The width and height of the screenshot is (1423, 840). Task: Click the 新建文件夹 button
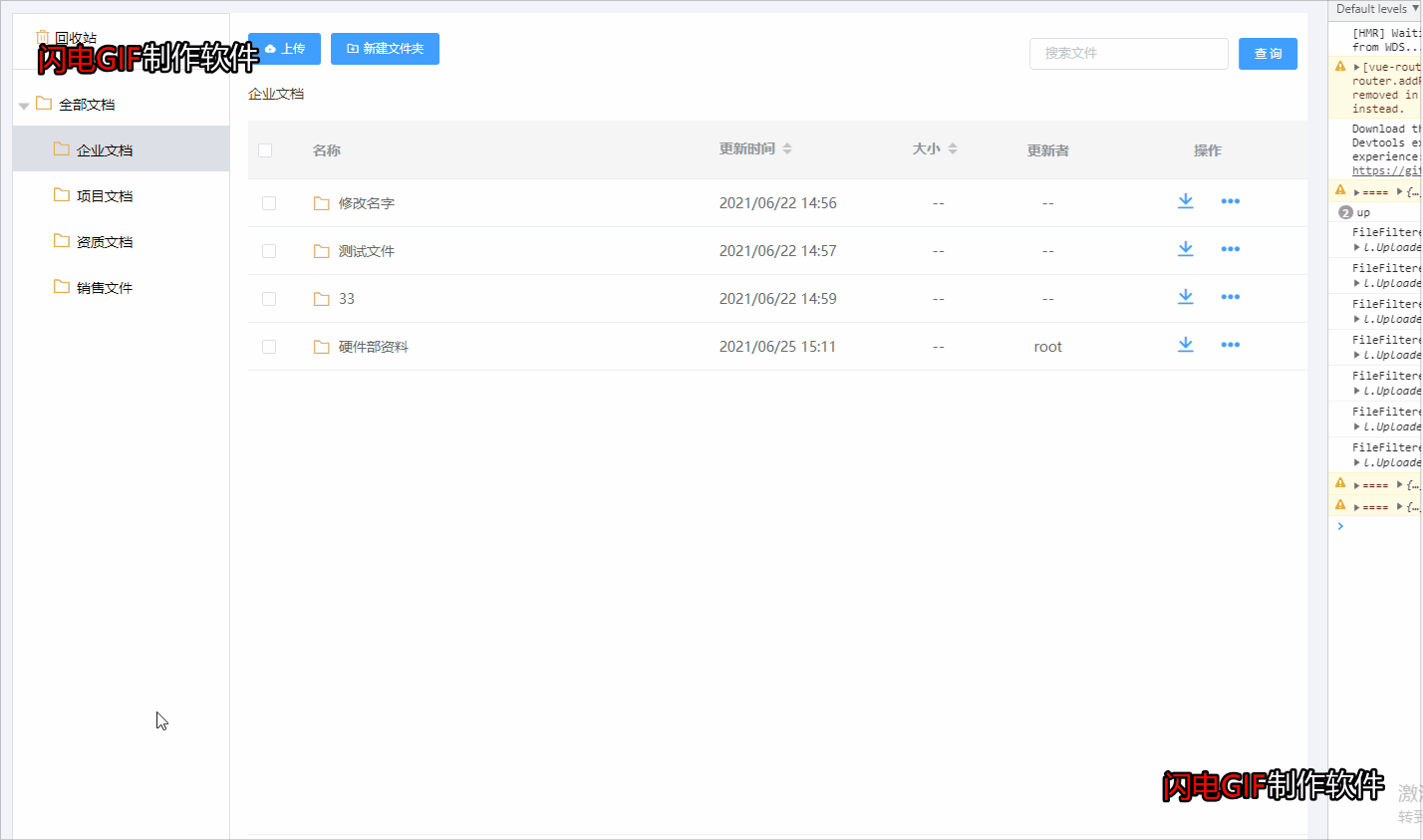tap(385, 49)
